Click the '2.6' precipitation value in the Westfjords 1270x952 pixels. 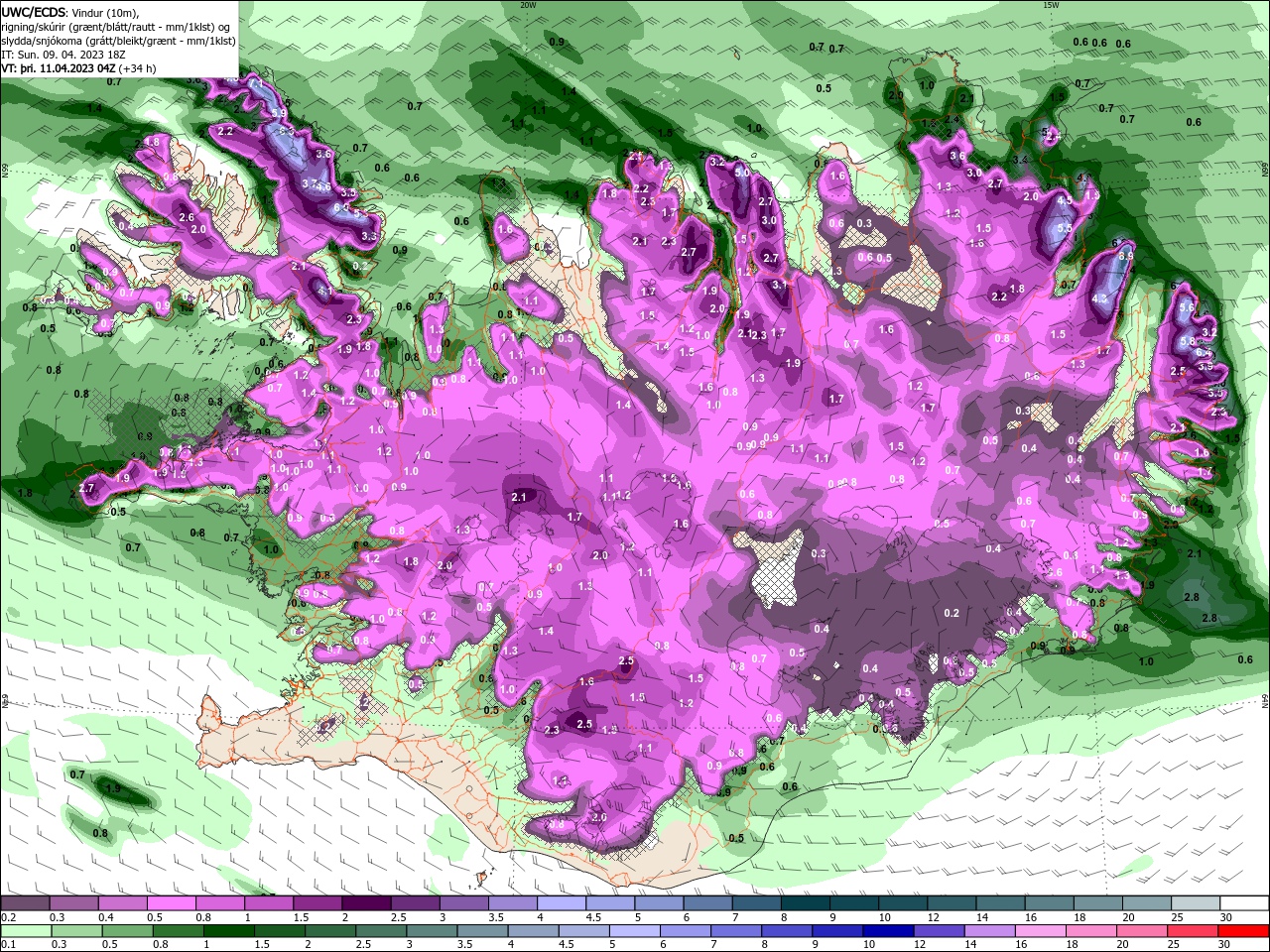point(187,217)
